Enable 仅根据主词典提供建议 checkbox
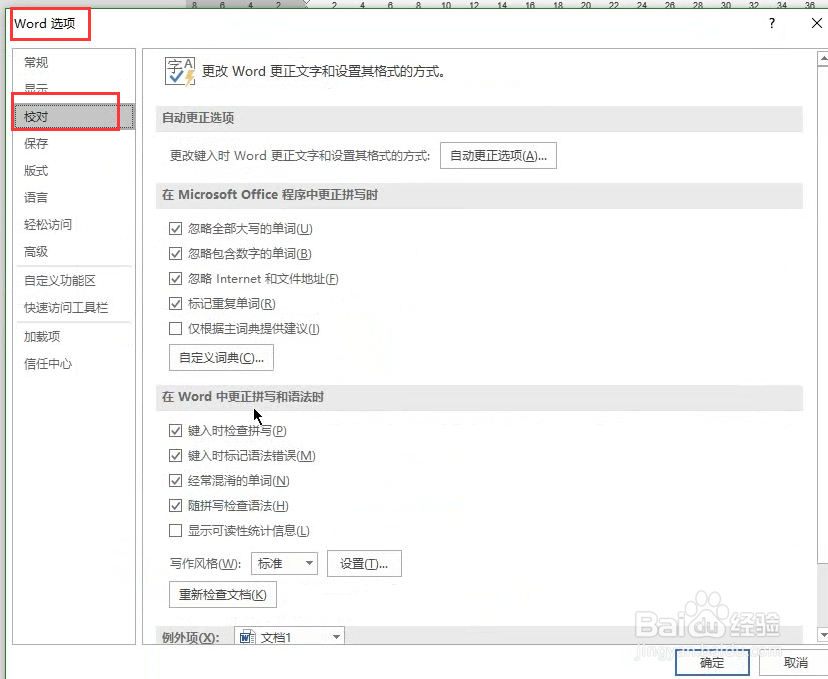 tap(175, 329)
